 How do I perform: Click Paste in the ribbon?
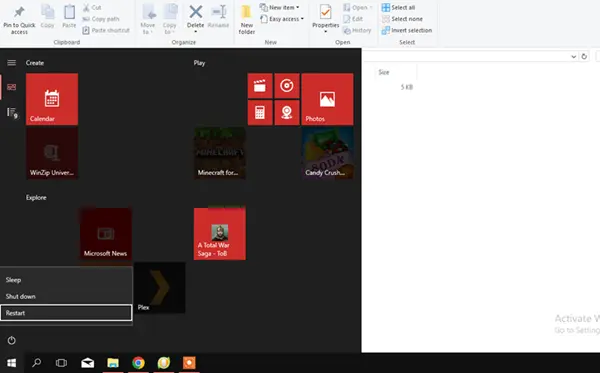69,16
